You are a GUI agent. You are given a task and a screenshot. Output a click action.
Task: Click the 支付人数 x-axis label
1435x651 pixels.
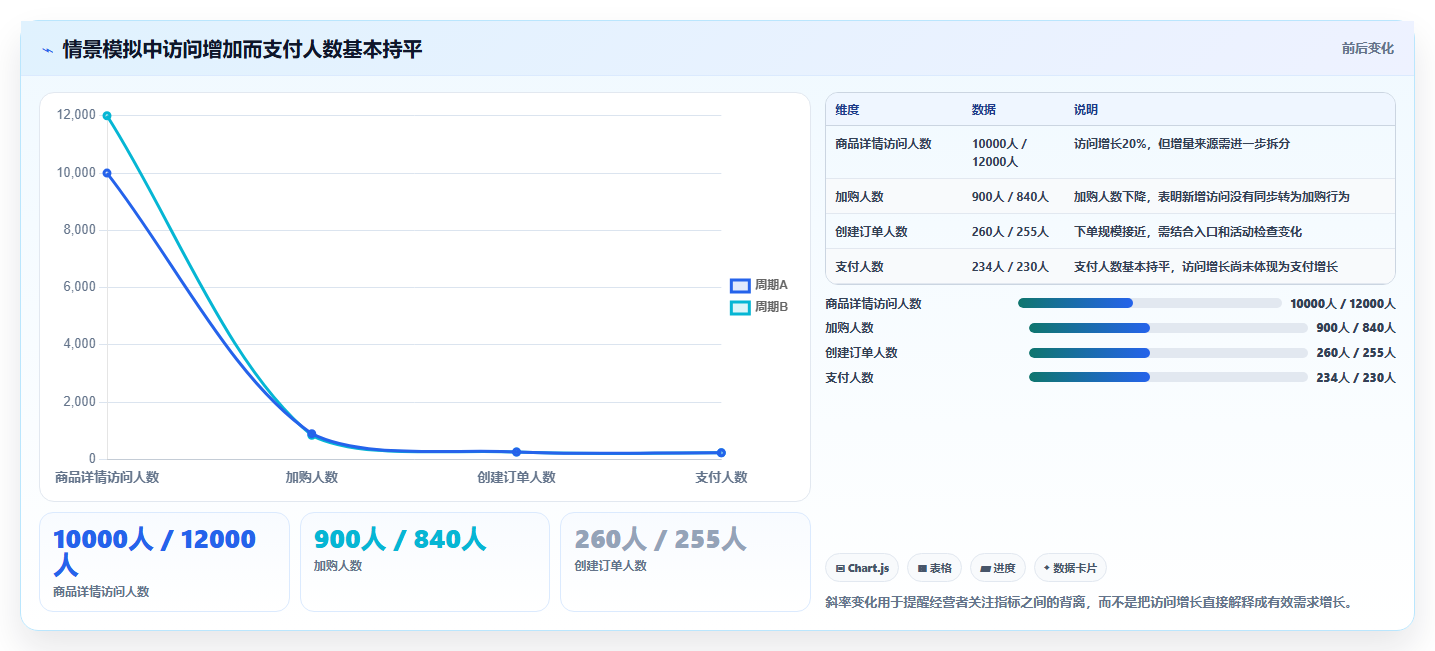[721, 478]
